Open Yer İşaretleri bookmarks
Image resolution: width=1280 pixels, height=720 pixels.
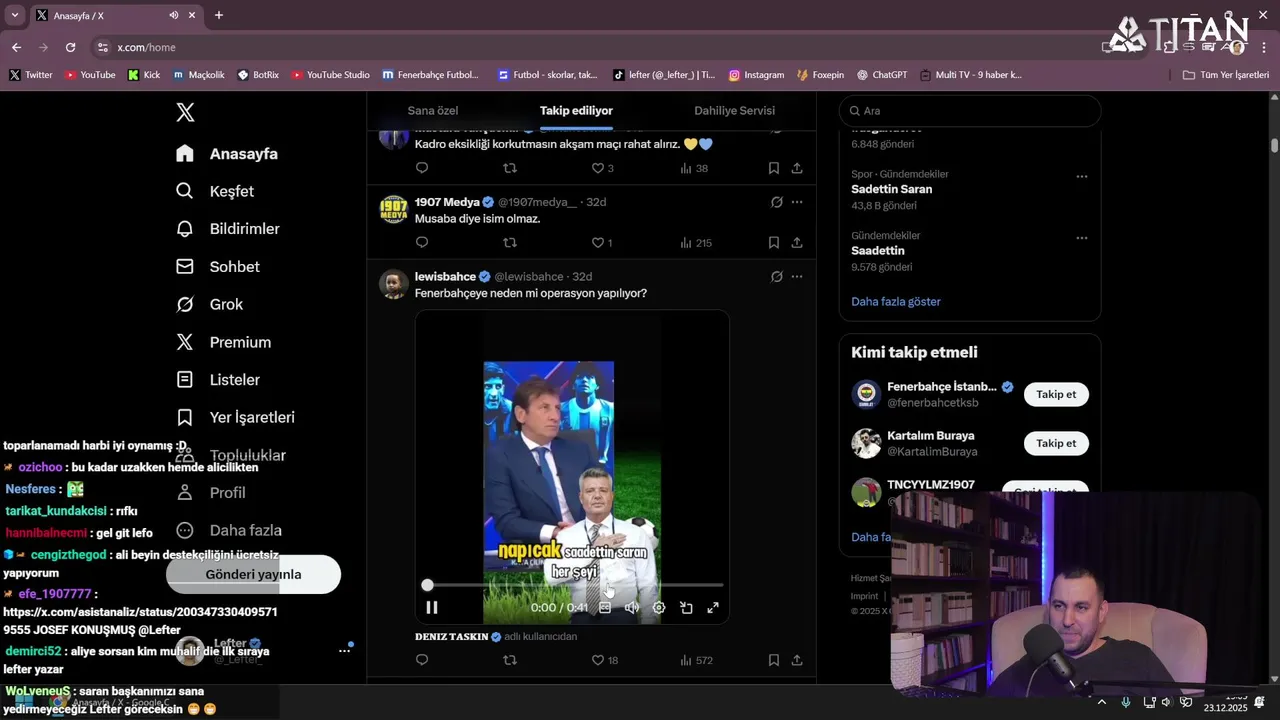235,417
